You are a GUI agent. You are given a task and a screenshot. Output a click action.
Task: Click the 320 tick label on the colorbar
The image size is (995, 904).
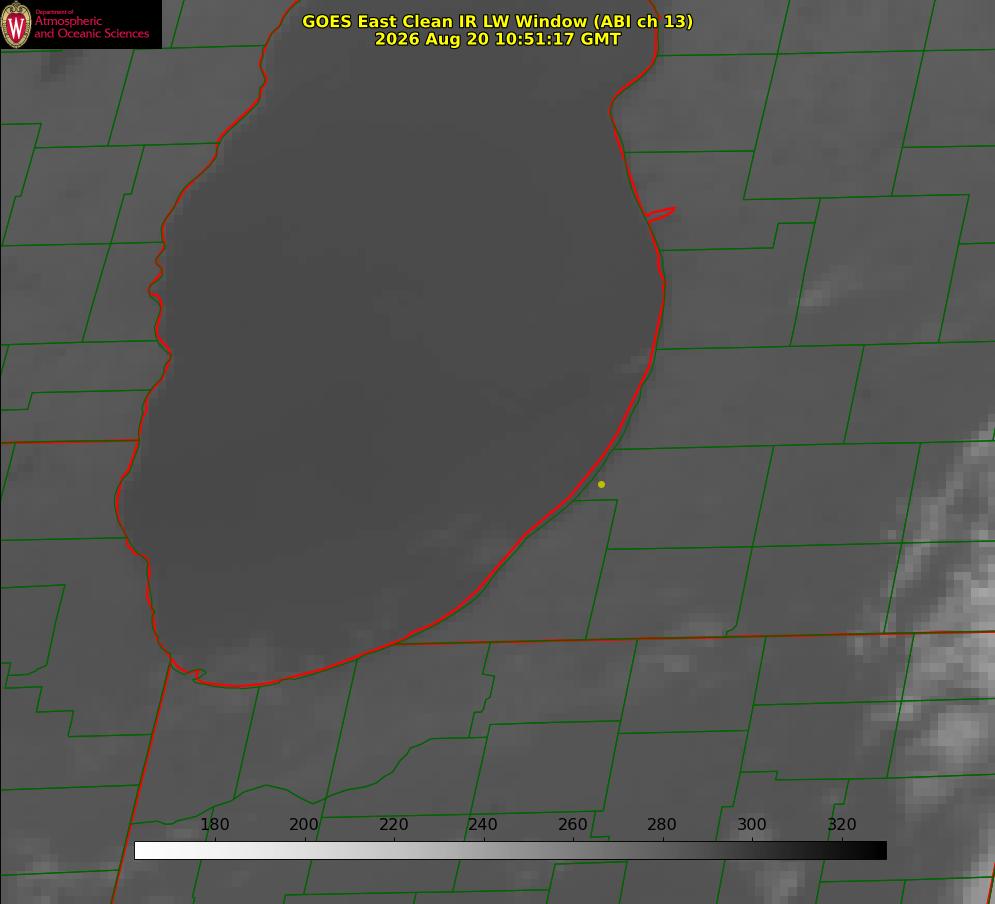click(842, 824)
